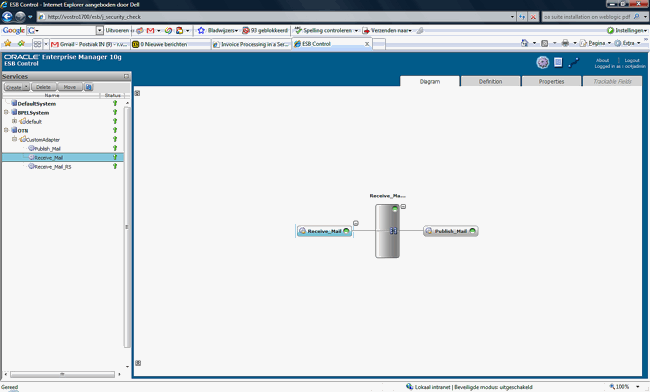Click the Favorites star icon
The width and height of the screenshot is (650, 392).
click(x=7, y=43)
